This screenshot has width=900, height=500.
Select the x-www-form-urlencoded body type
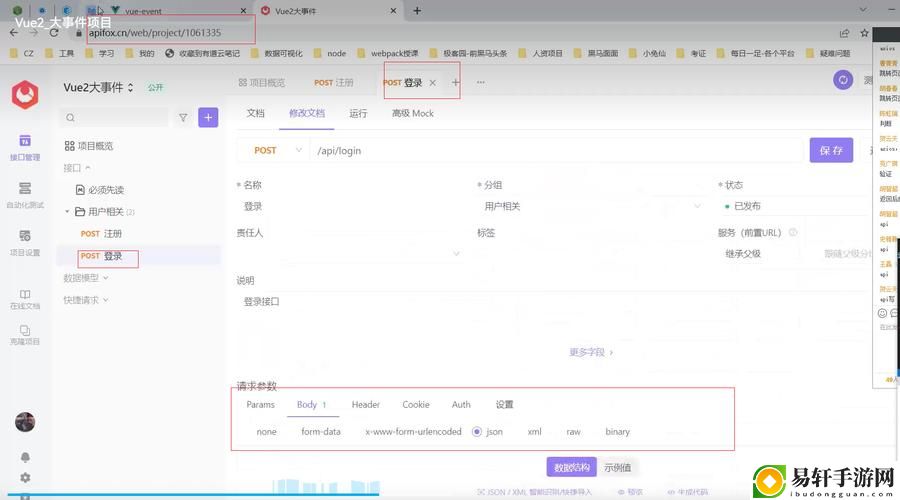(413, 432)
